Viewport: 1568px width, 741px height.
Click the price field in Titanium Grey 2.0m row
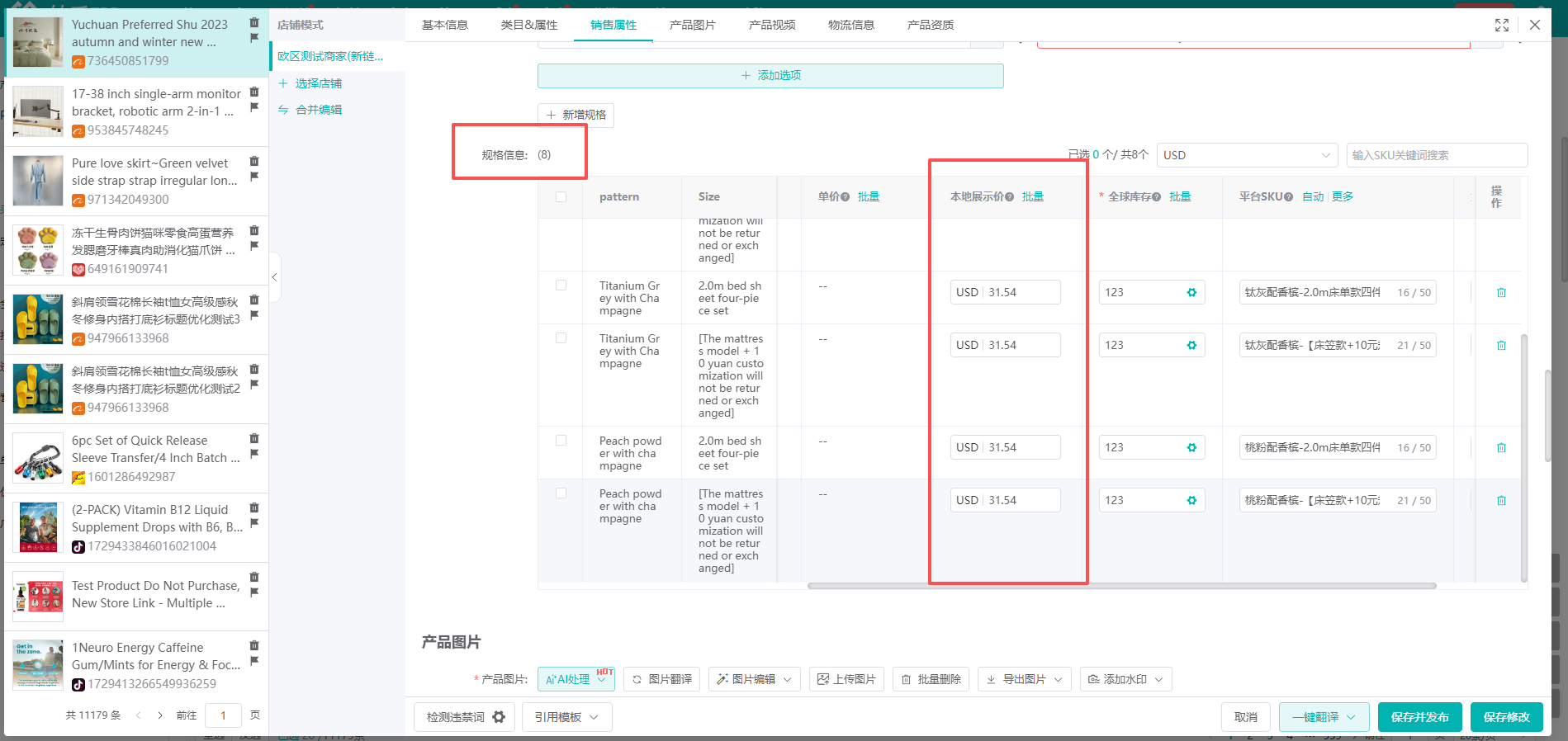coord(1005,292)
